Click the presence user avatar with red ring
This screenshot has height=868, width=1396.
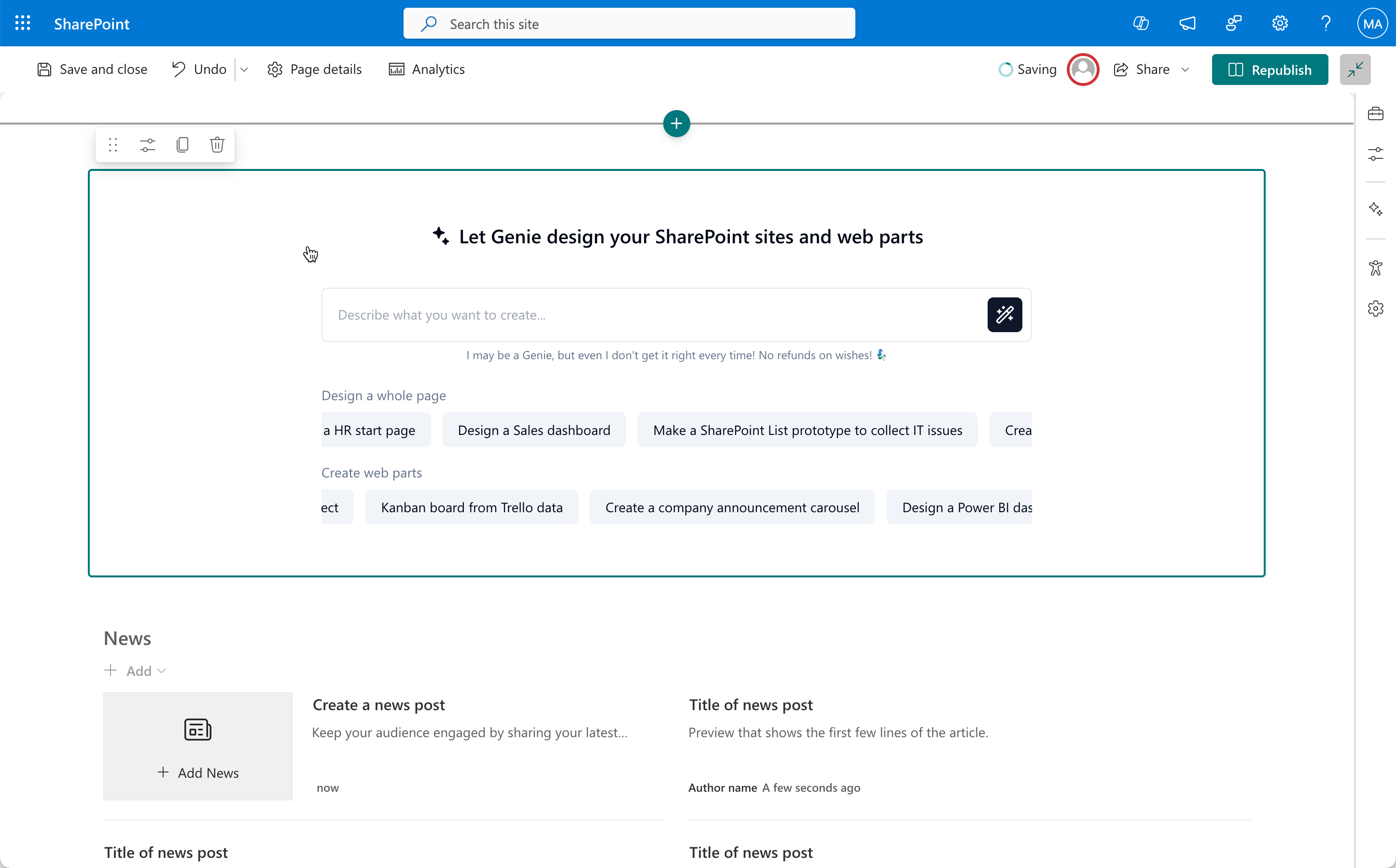pos(1083,70)
